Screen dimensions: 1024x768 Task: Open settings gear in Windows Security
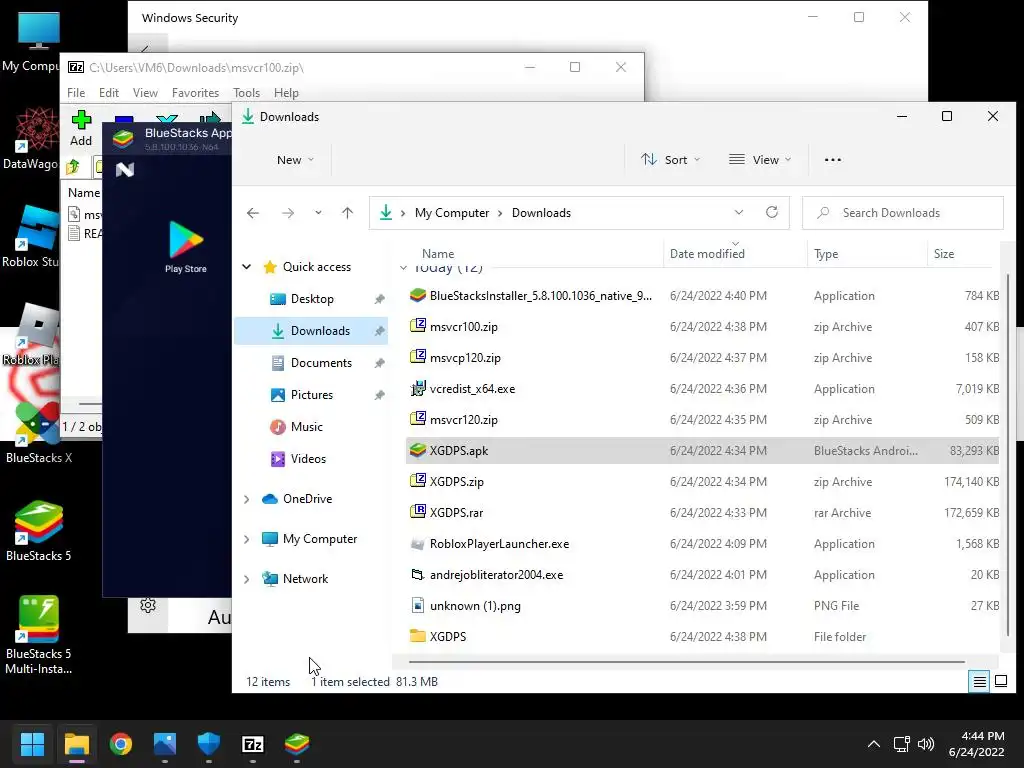click(148, 605)
